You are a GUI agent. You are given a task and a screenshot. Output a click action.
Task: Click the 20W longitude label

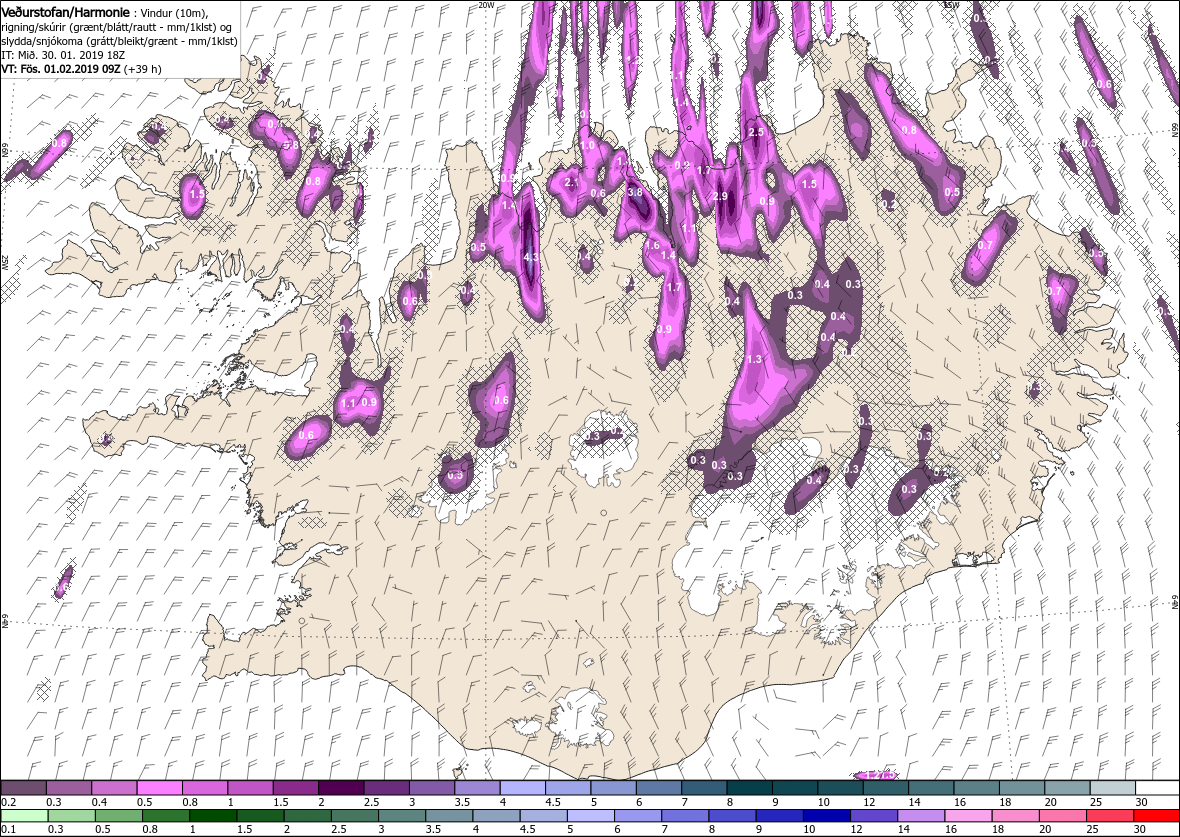(x=486, y=5)
